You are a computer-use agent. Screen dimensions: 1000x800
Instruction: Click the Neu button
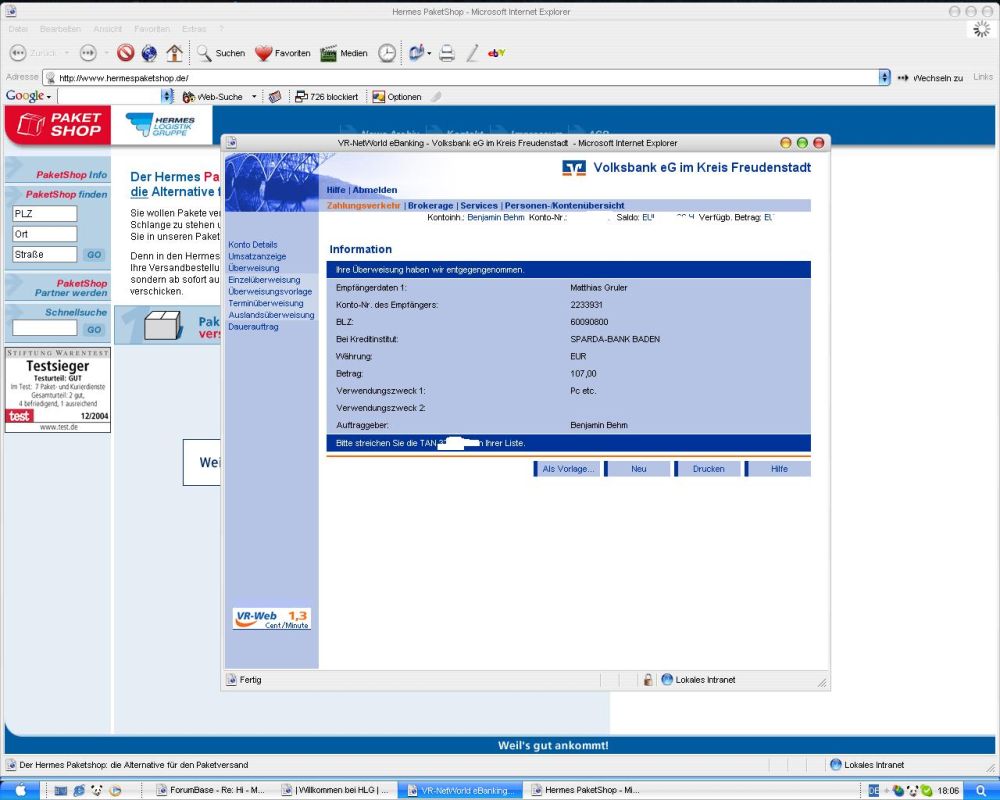pos(637,469)
